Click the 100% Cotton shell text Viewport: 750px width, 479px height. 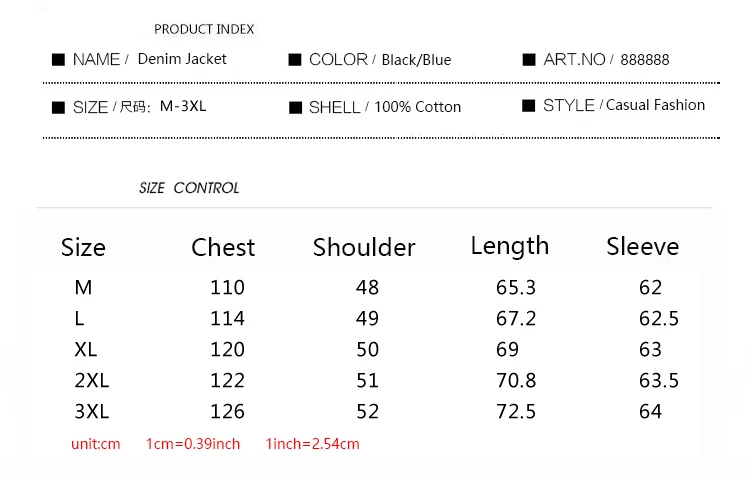(418, 107)
